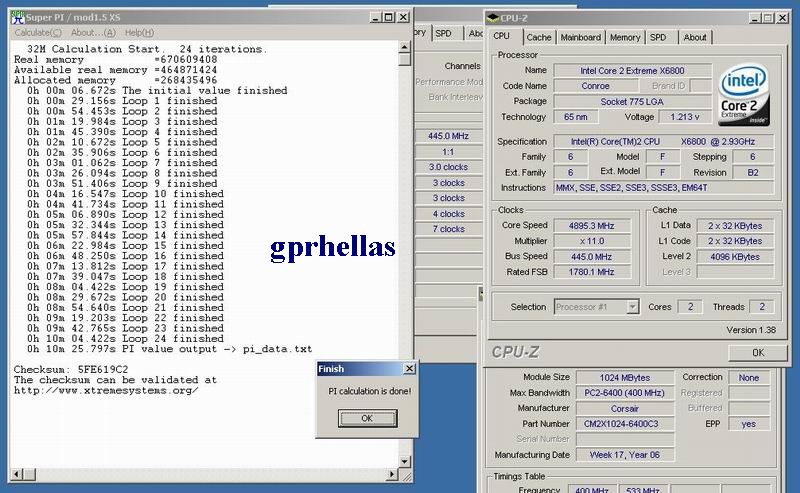800x493 pixels.
Task: Click the 1:1 FSB:DRAM ratio value
Action: tap(448, 152)
